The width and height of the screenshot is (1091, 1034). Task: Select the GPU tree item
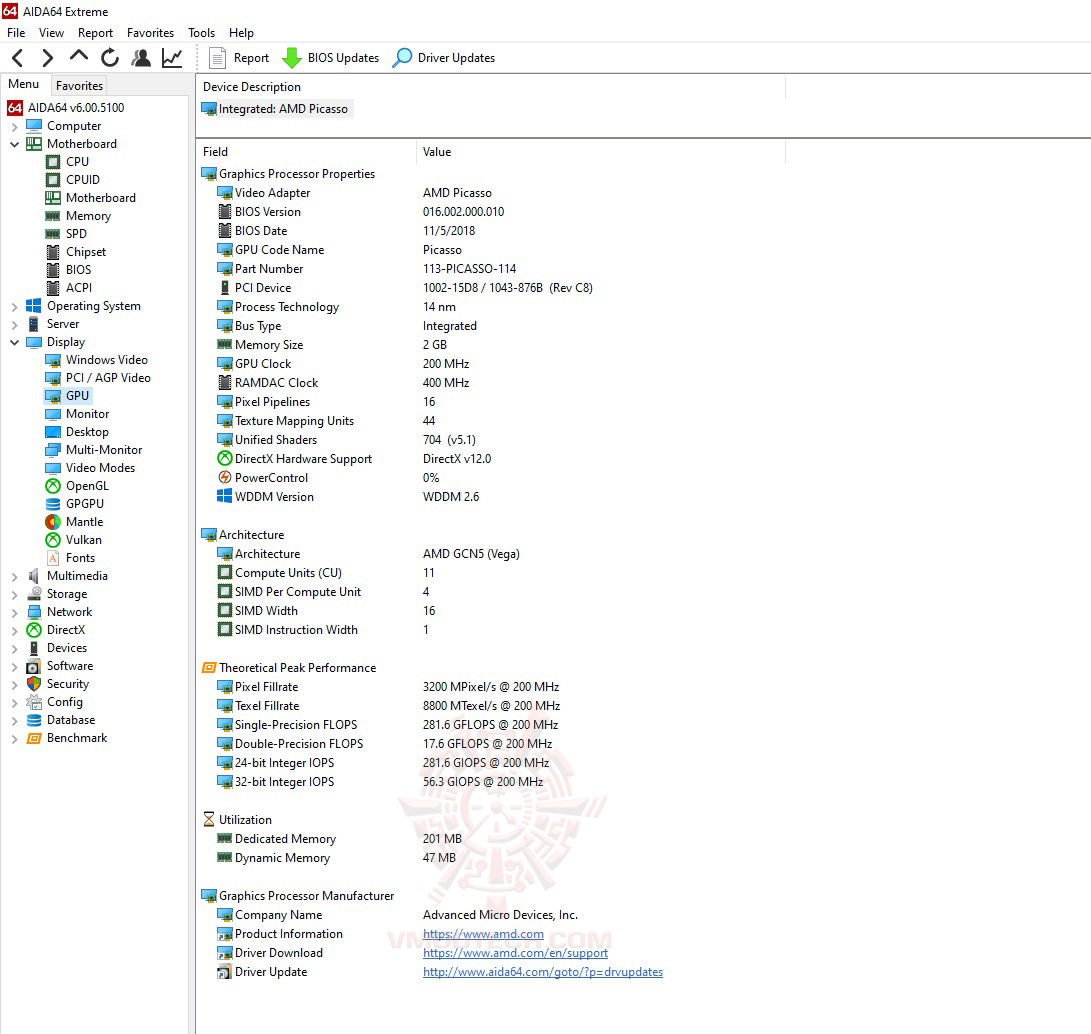point(77,396)
